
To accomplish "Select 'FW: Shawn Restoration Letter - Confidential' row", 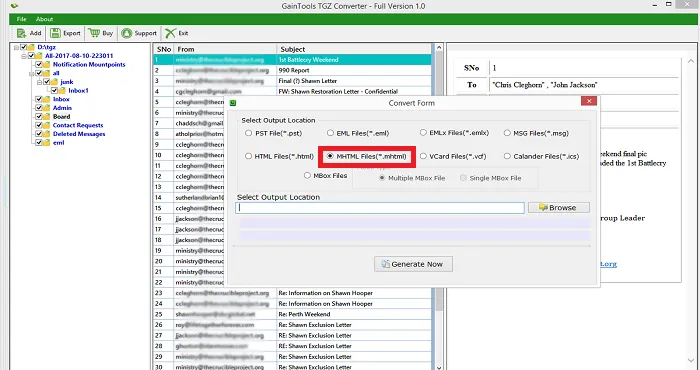I will click(x=293, y=91).
